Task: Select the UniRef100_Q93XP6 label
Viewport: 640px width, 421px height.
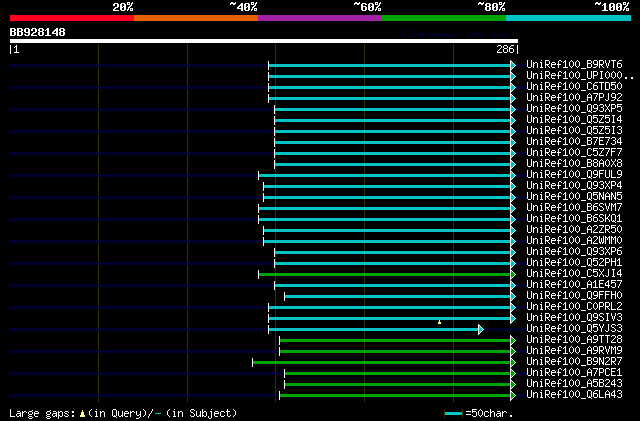Action: coord(574,252)
